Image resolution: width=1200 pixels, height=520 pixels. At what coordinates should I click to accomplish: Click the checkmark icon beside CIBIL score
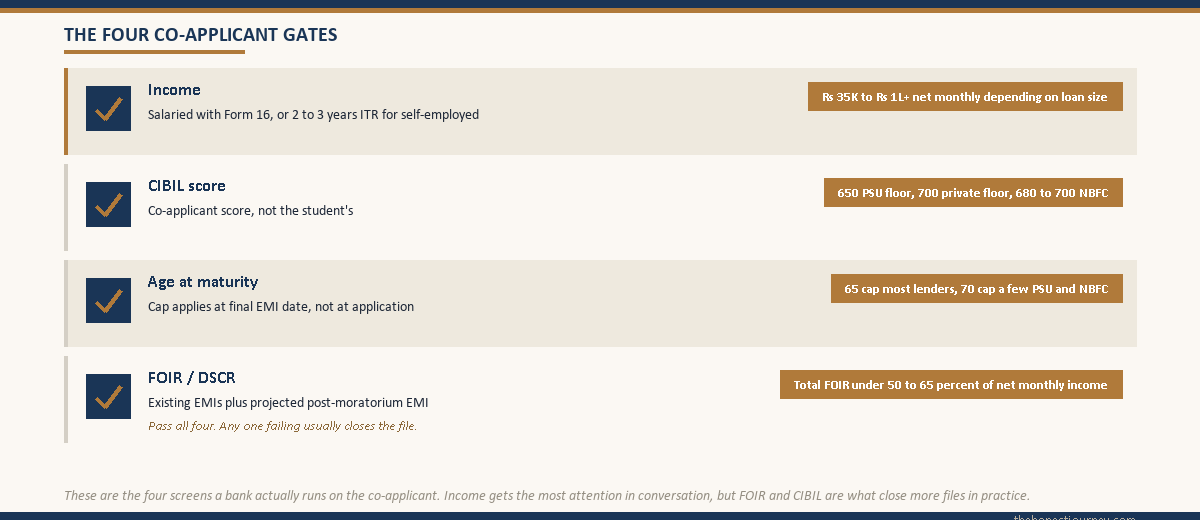click(x=108, y=204)
